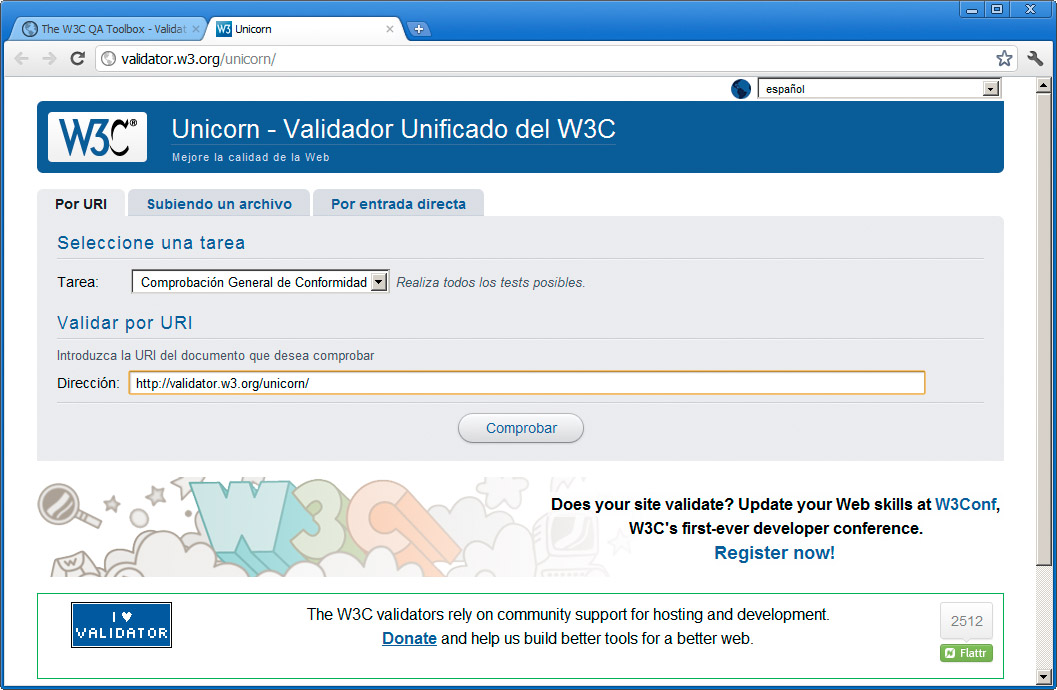The width and height of the screenshot is (1057, 690).
Task: Click the globe icon beside language selector
Action: tap(741, 89)
